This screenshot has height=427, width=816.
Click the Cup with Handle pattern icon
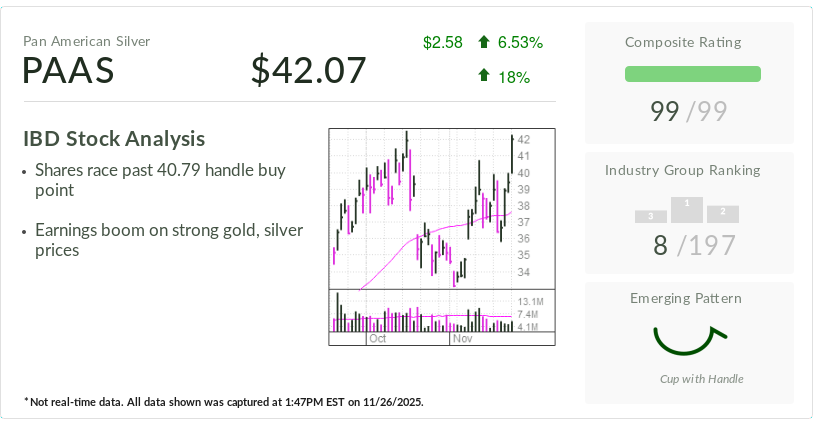(x=689, y=340)
